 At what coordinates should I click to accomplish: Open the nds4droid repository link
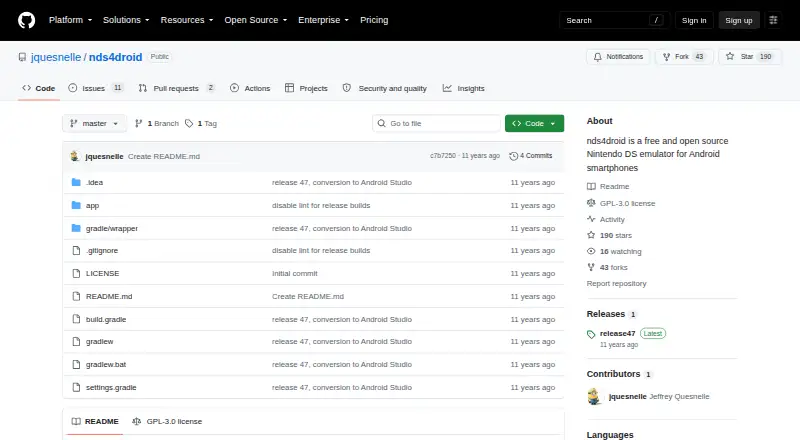115,57
